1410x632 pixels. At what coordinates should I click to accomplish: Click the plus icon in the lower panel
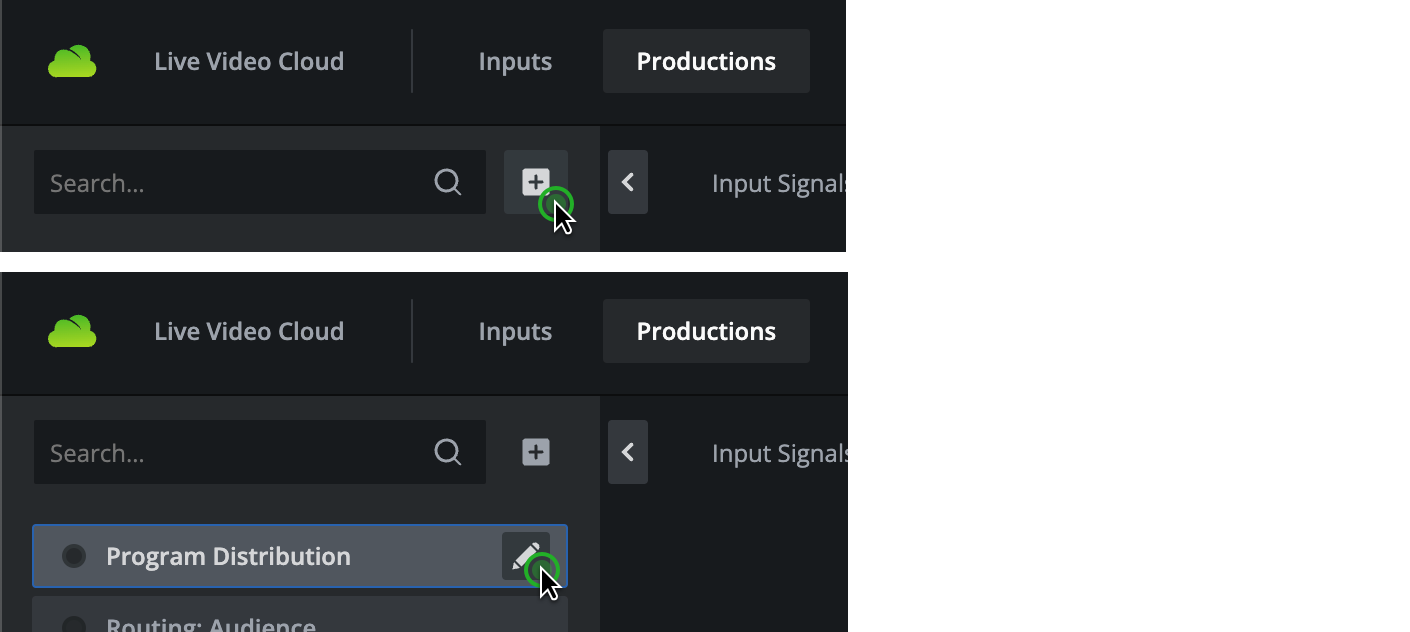[x=535, y=452]
